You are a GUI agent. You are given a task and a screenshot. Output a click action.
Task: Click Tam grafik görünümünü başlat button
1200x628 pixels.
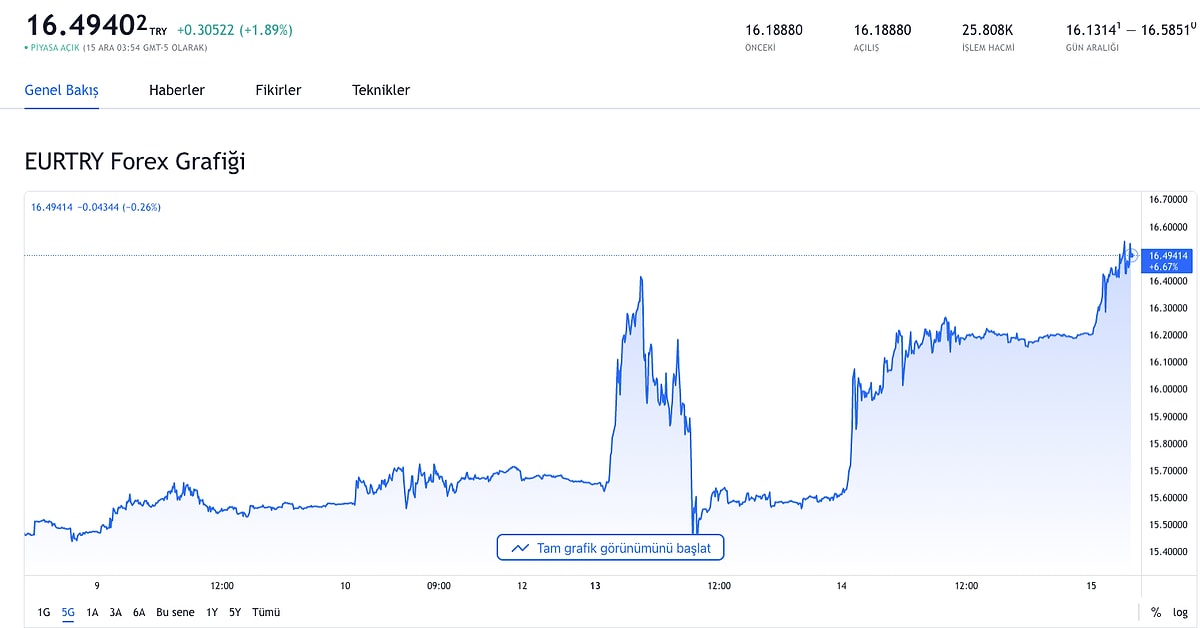[x=610, y=548]
